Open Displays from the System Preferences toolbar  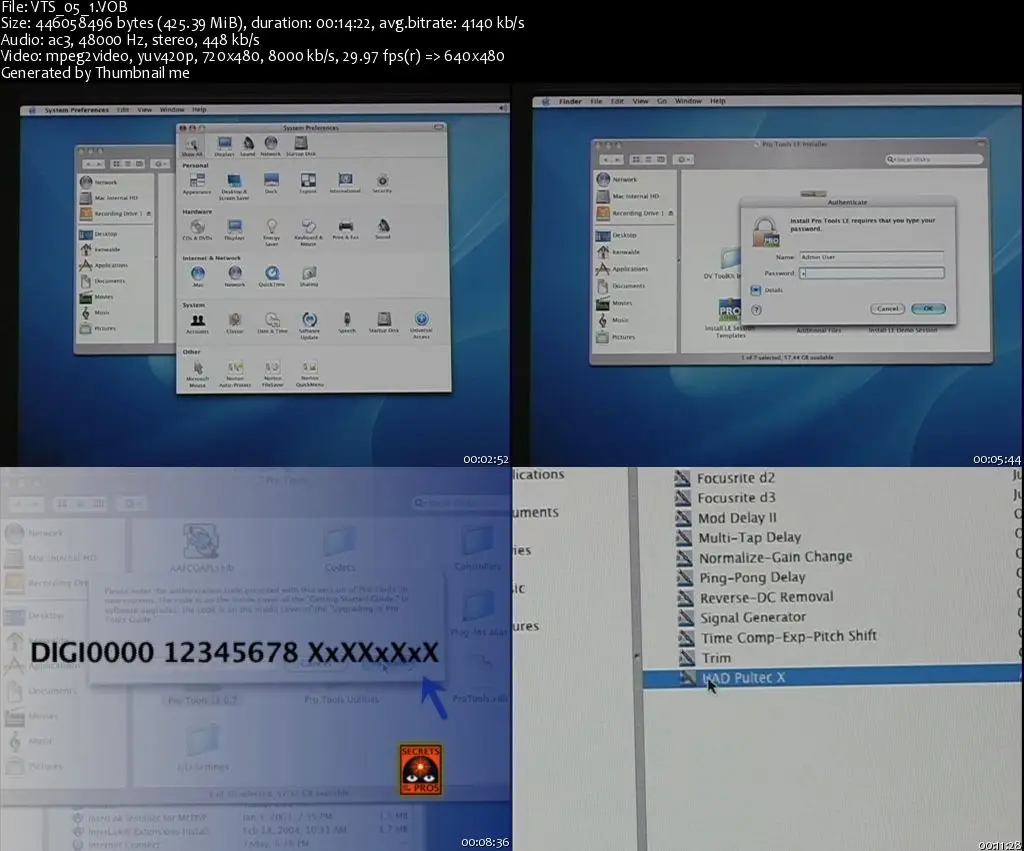point(224,146)
